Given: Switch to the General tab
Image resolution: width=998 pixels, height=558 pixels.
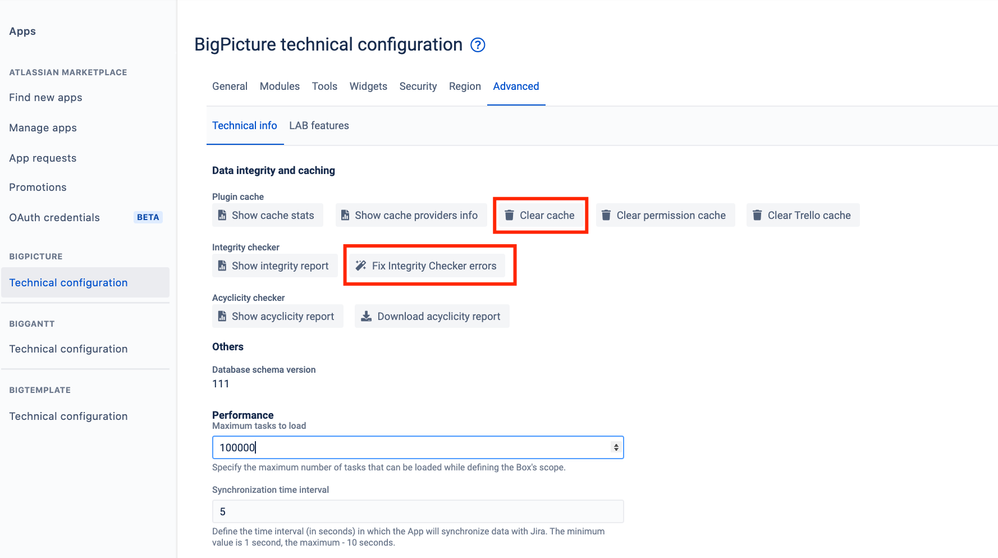Looking at the screenshot, I should coord(230,86).
